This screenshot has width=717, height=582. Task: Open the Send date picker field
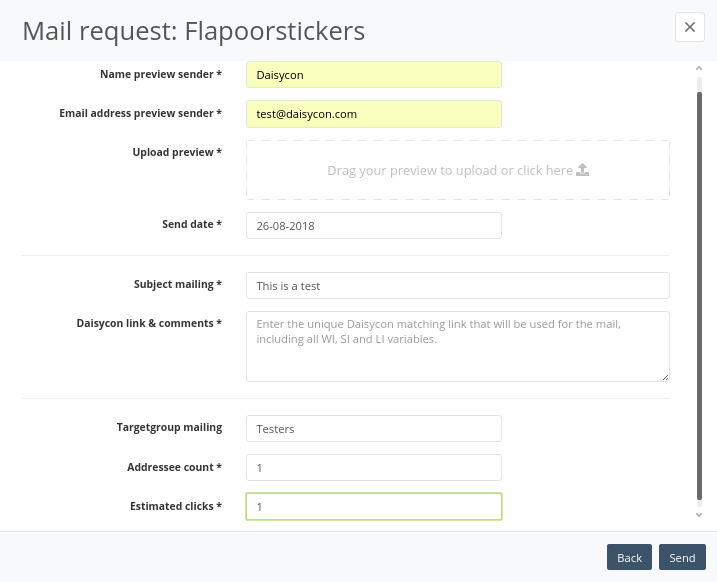[374, 225]
